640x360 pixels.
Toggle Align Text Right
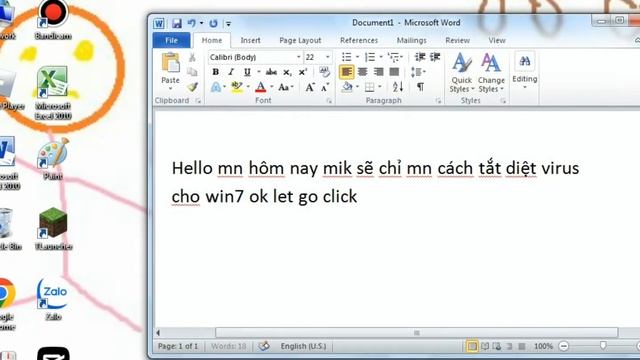[x=378, y=72]
